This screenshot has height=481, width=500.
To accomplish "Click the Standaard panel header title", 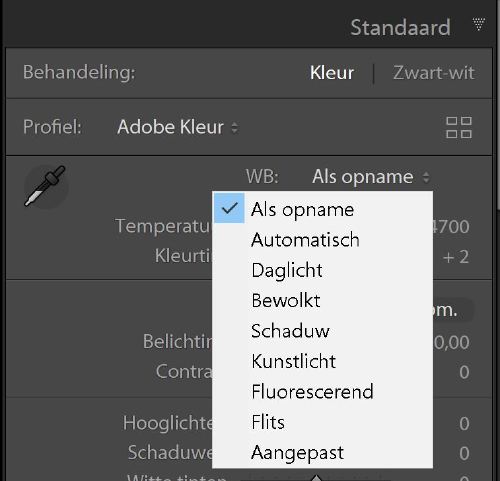I will point(400,27).
